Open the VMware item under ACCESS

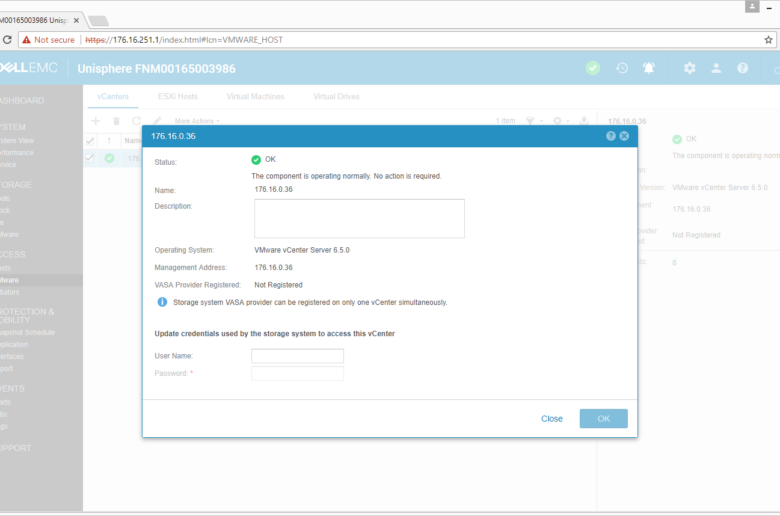coord(9,280)
